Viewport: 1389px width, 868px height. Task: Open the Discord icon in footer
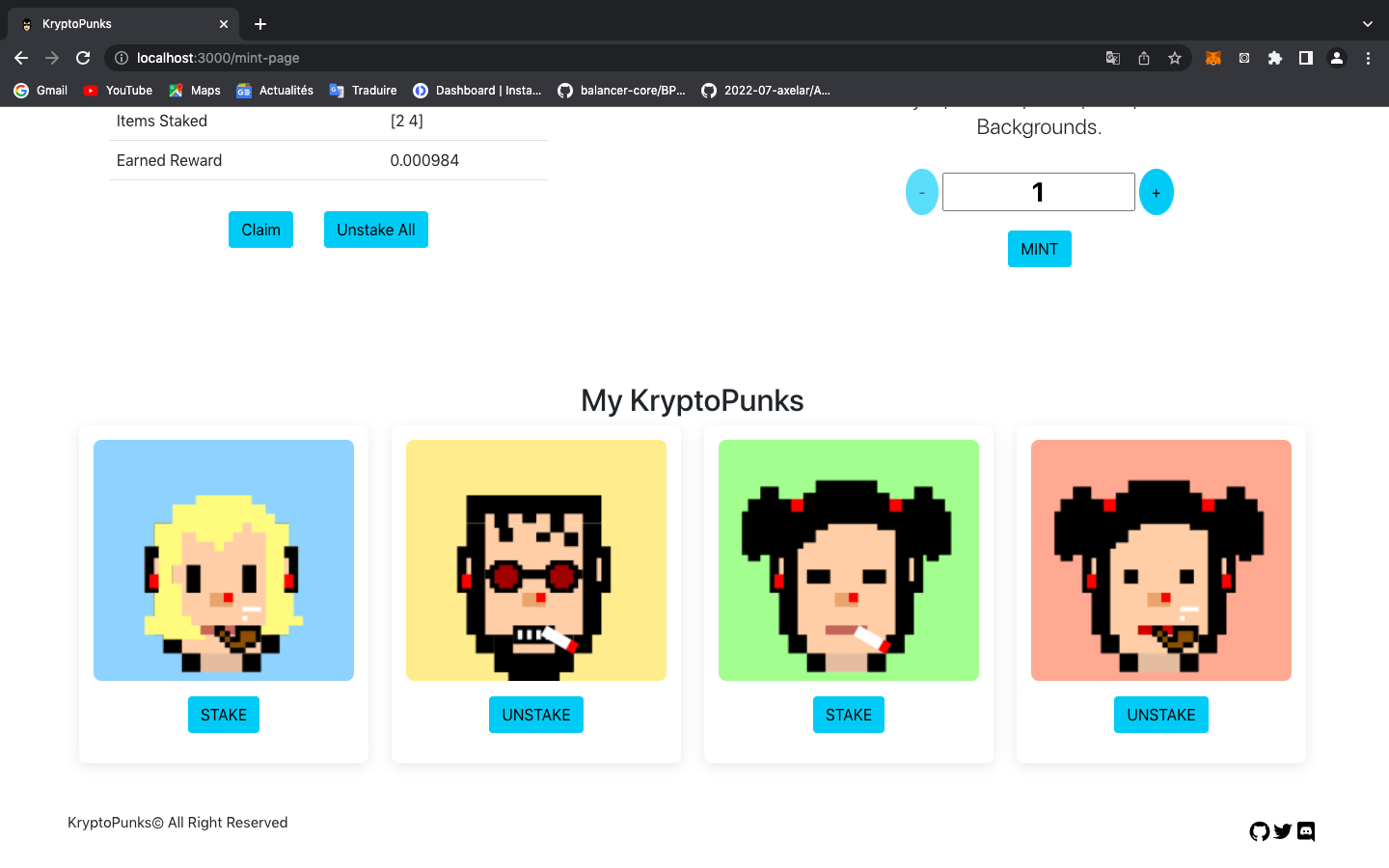tap(1306, 831)
